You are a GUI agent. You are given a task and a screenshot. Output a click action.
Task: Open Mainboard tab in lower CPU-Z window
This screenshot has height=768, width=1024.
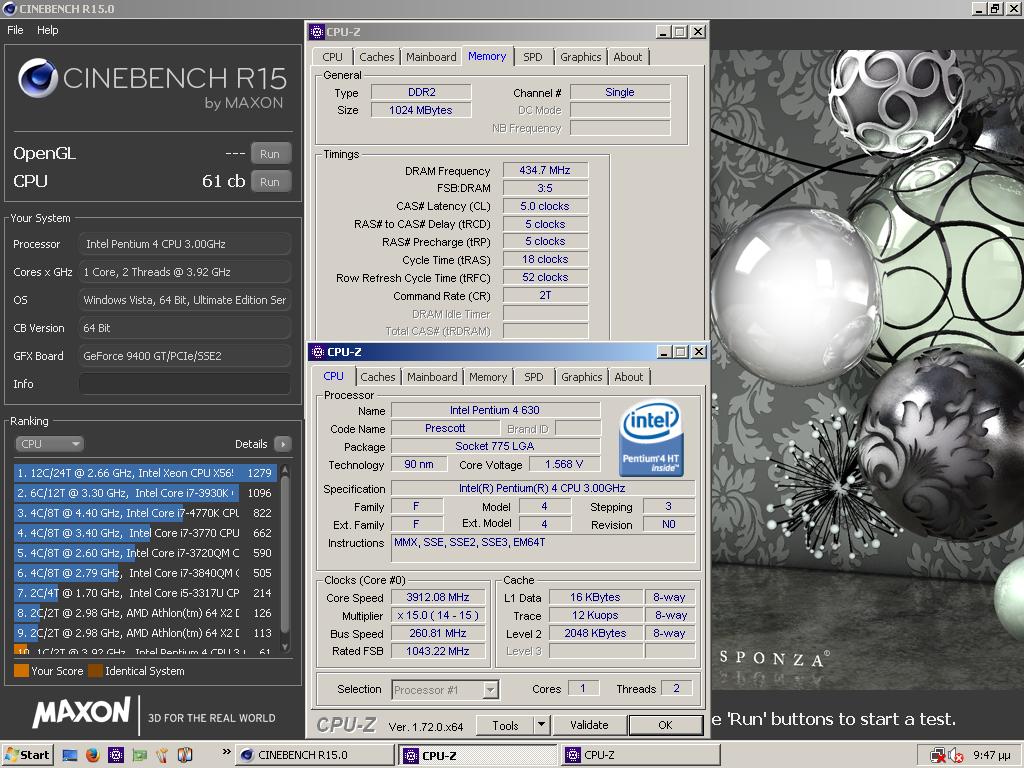432,377
